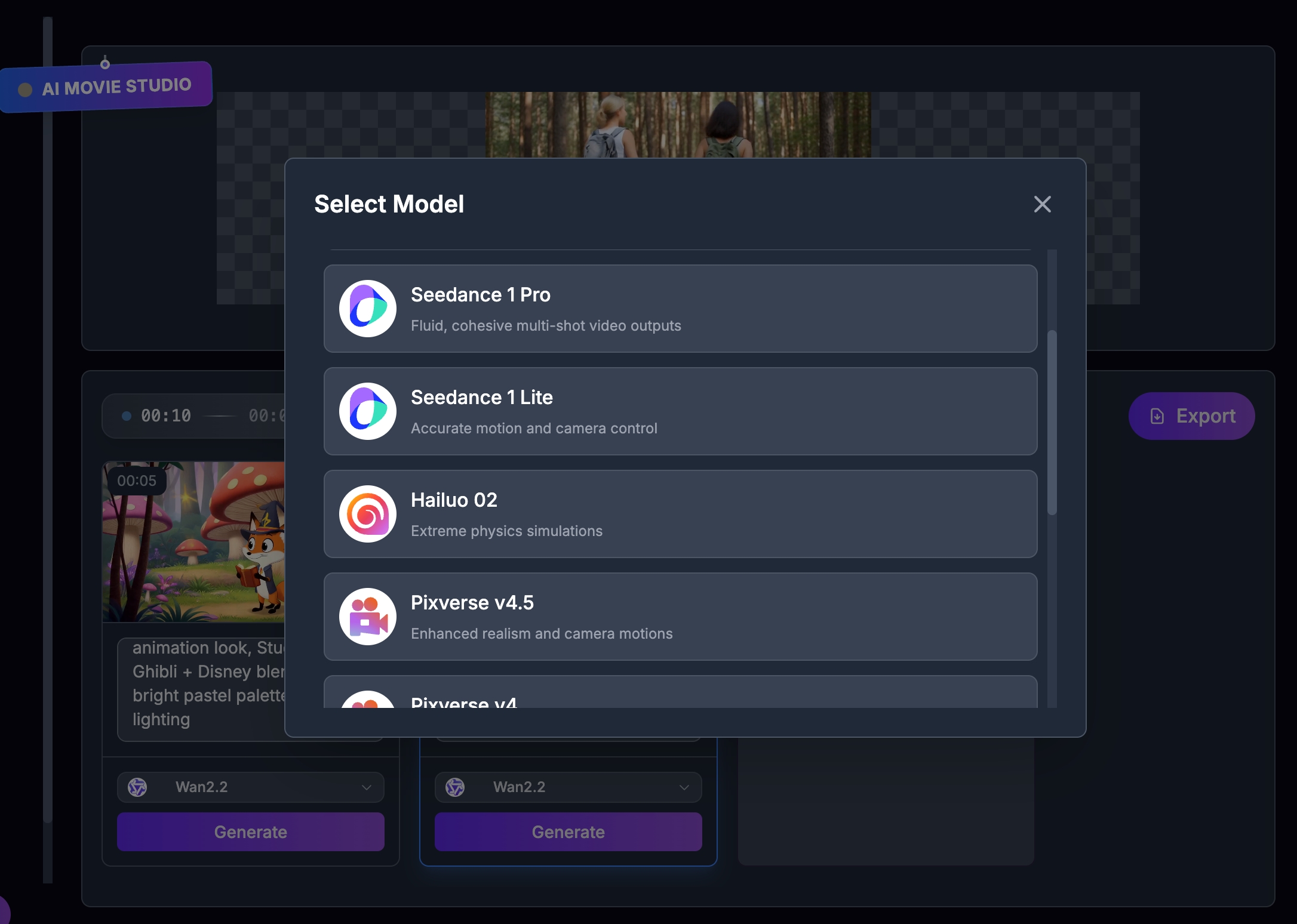1297x924 pixels.
Task: Click the Export download icon
Action: tap(1157, 416)
